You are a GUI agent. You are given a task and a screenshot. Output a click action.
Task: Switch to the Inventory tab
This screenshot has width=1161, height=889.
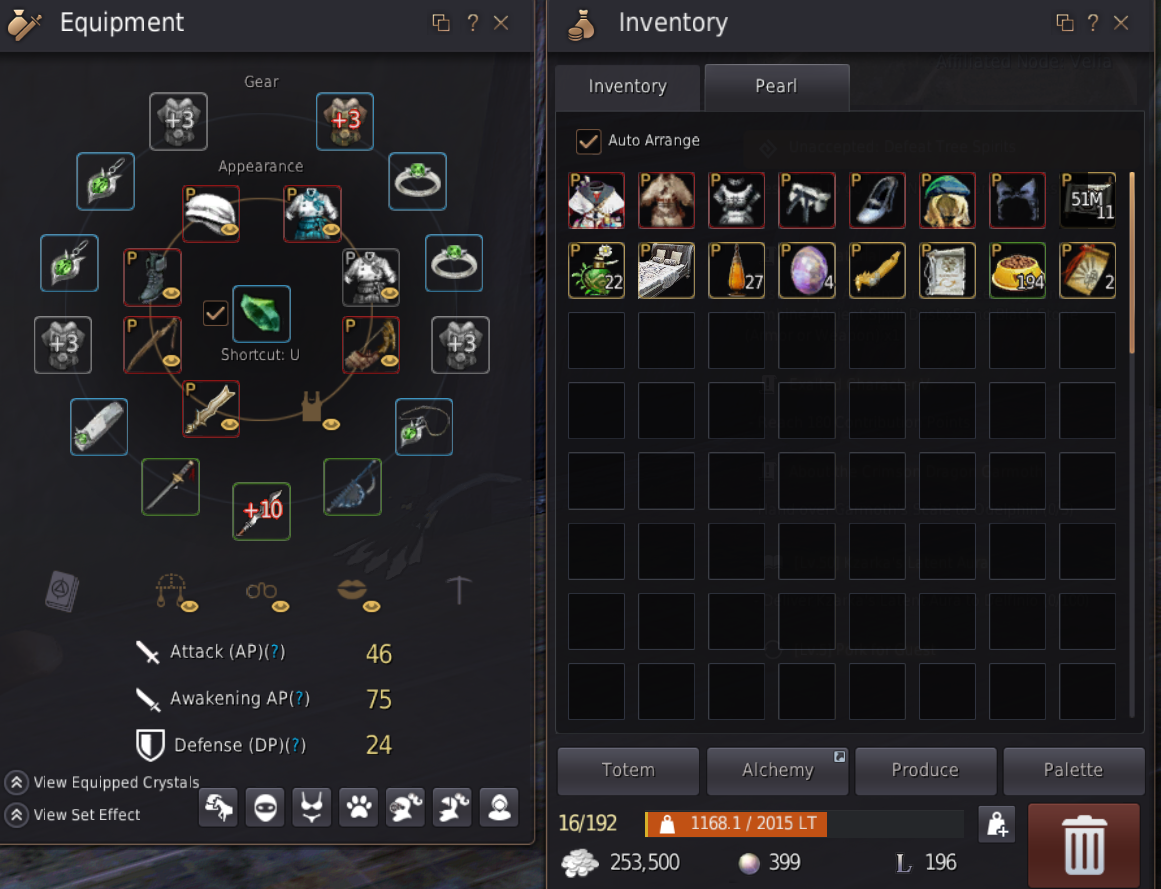click(627, 87)
